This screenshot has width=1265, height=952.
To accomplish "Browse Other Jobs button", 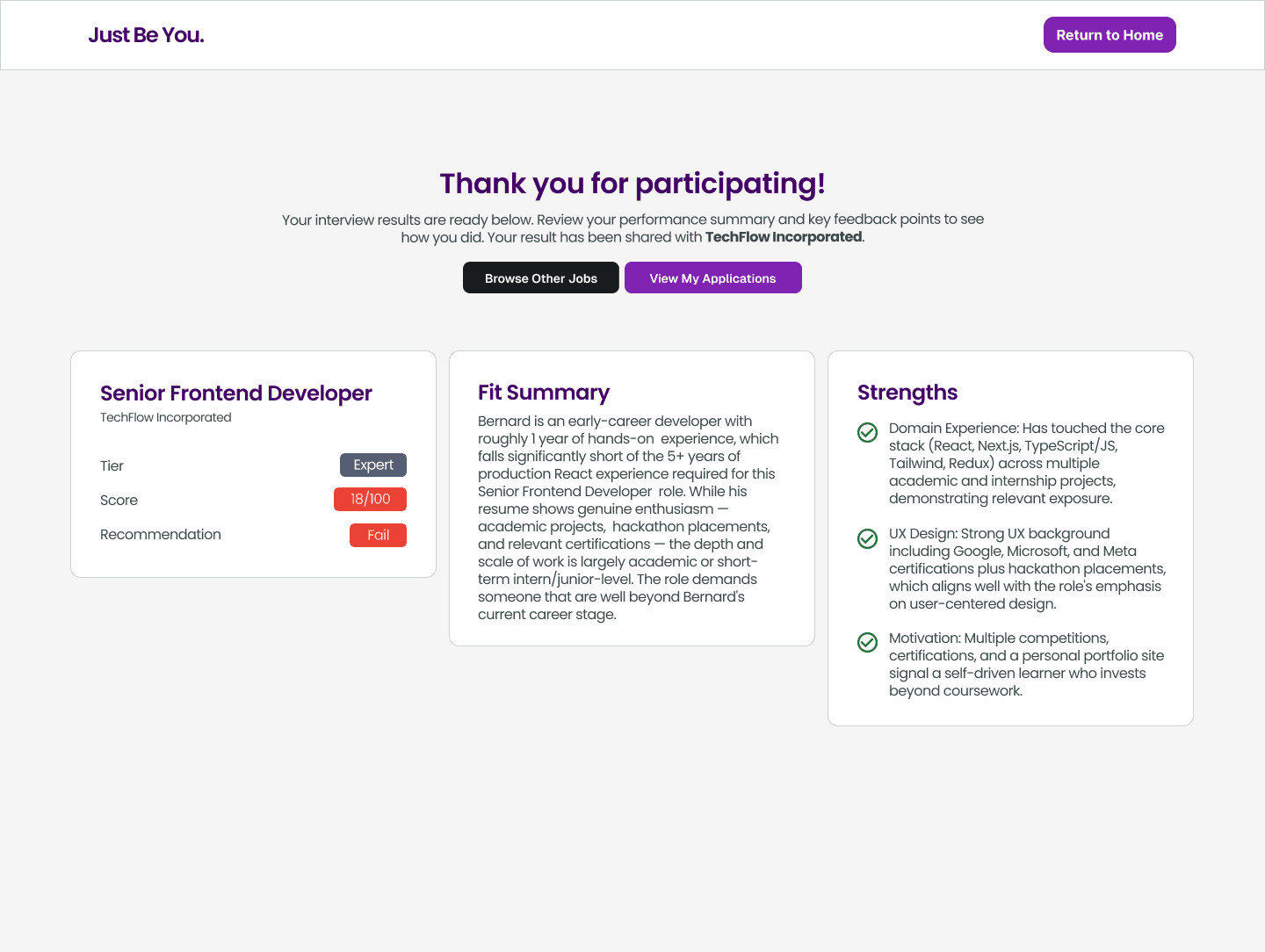I will pyautogui.click(x=541, y=278).
